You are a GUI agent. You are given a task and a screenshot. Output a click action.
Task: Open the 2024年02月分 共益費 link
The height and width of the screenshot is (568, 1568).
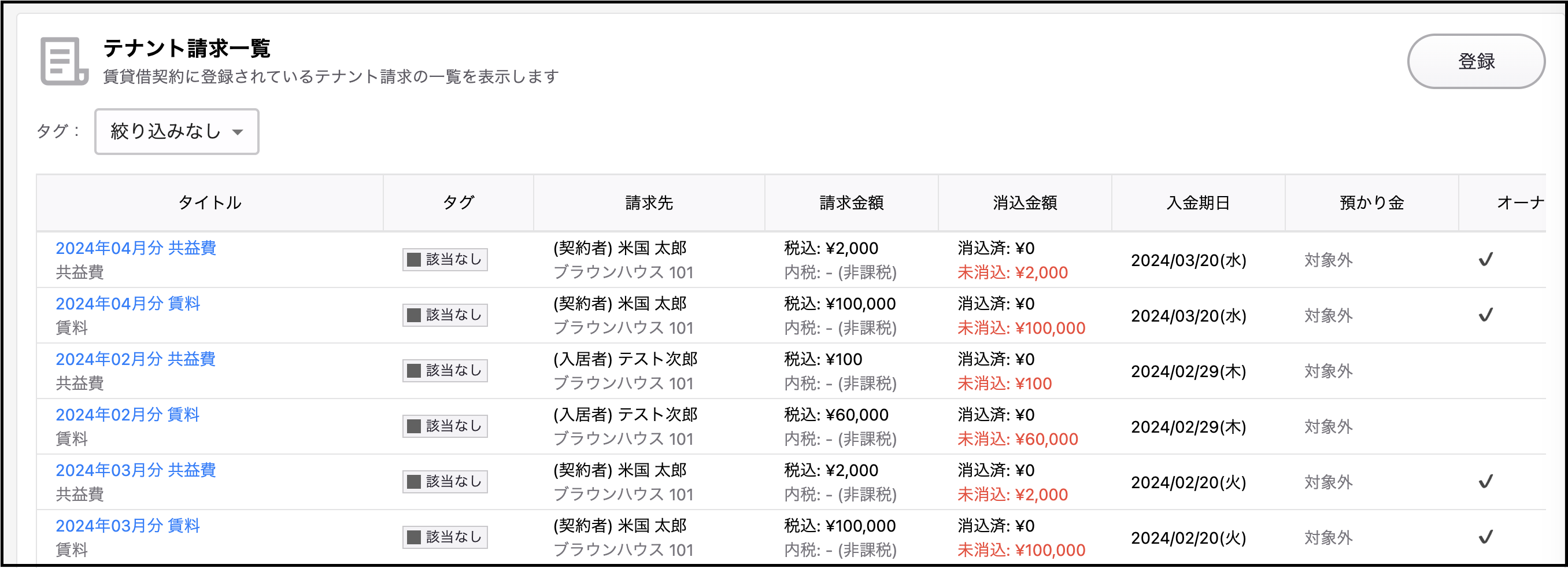click(136, 359)
